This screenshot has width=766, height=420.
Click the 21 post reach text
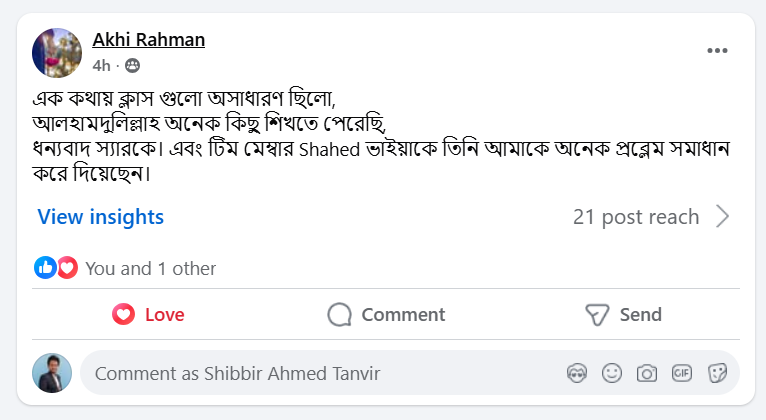636,217
